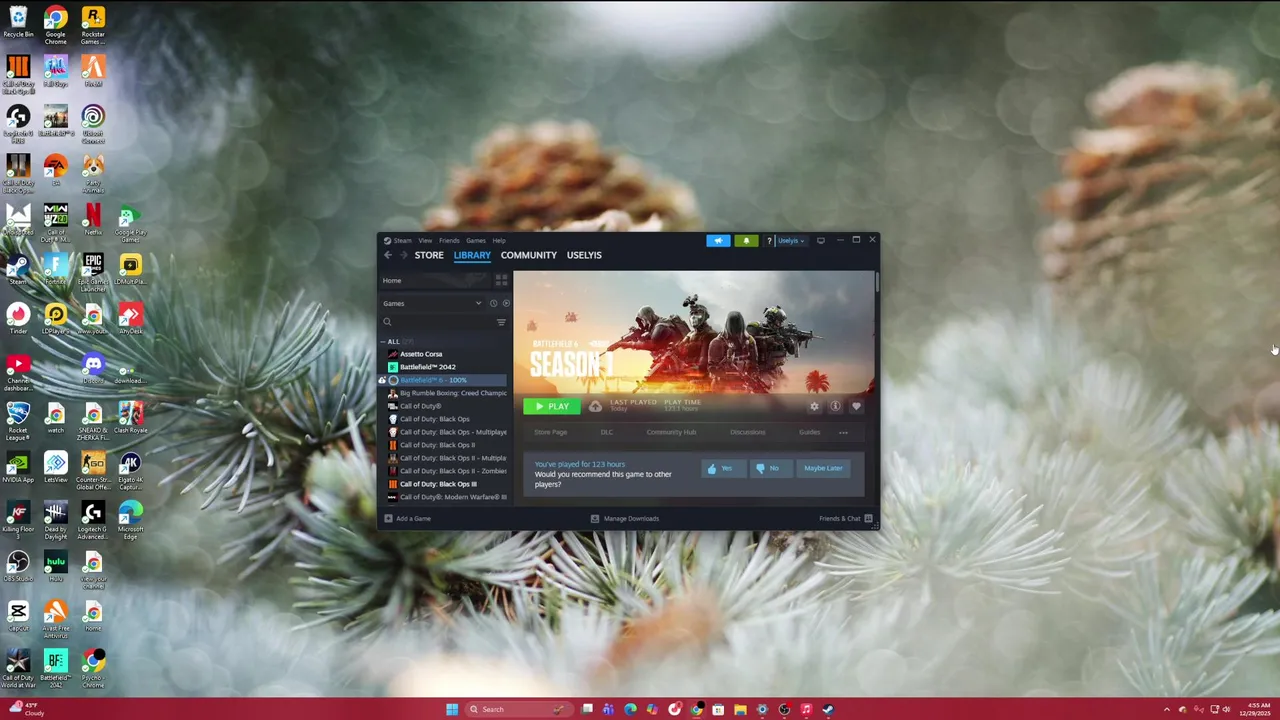
Task: Open the Steam menu
Action: (402, 240)
